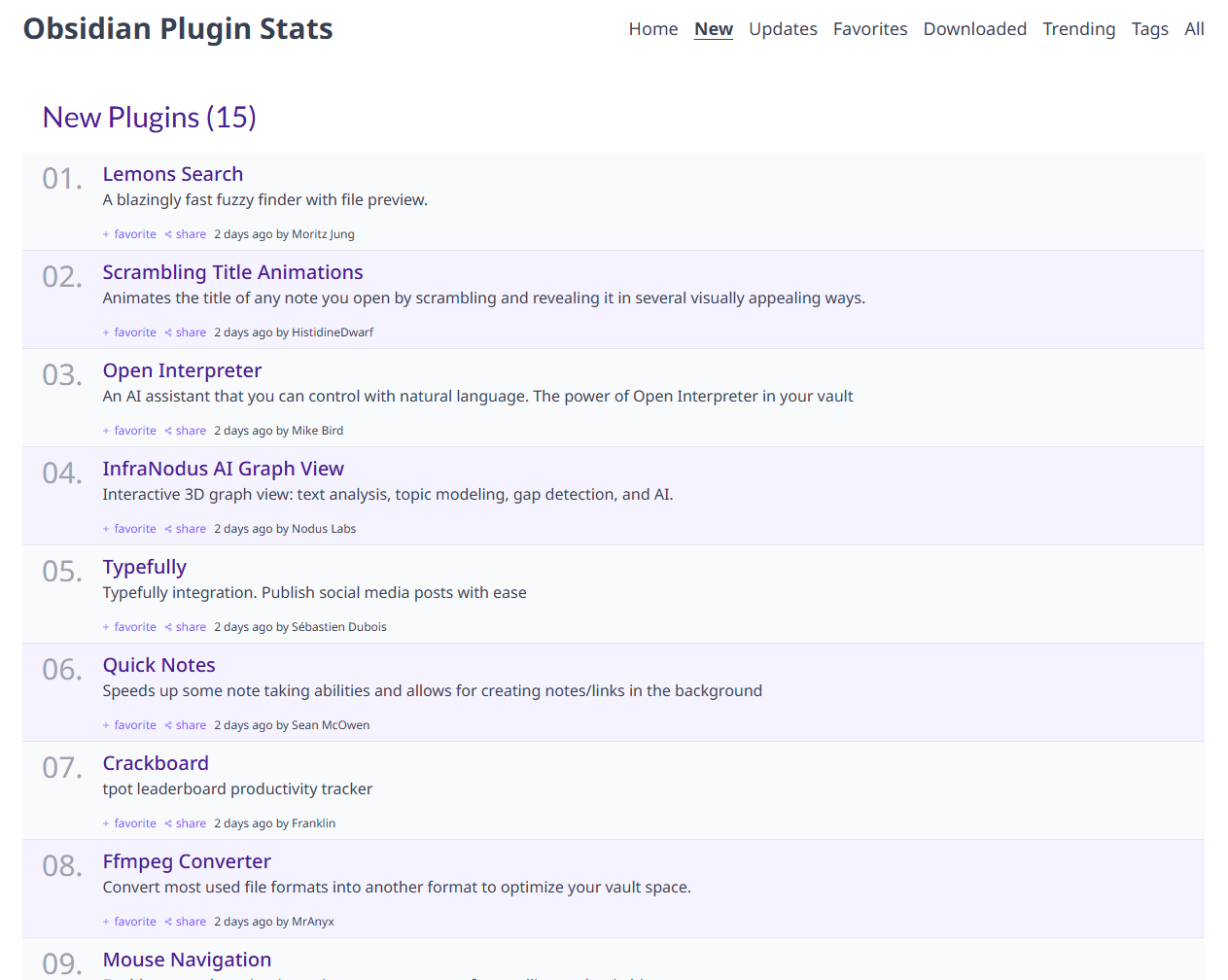Favorite the Ffmpeg Converter plugin
The height and width of the screenshot is (980, 1228).
[x=129, y=922]
